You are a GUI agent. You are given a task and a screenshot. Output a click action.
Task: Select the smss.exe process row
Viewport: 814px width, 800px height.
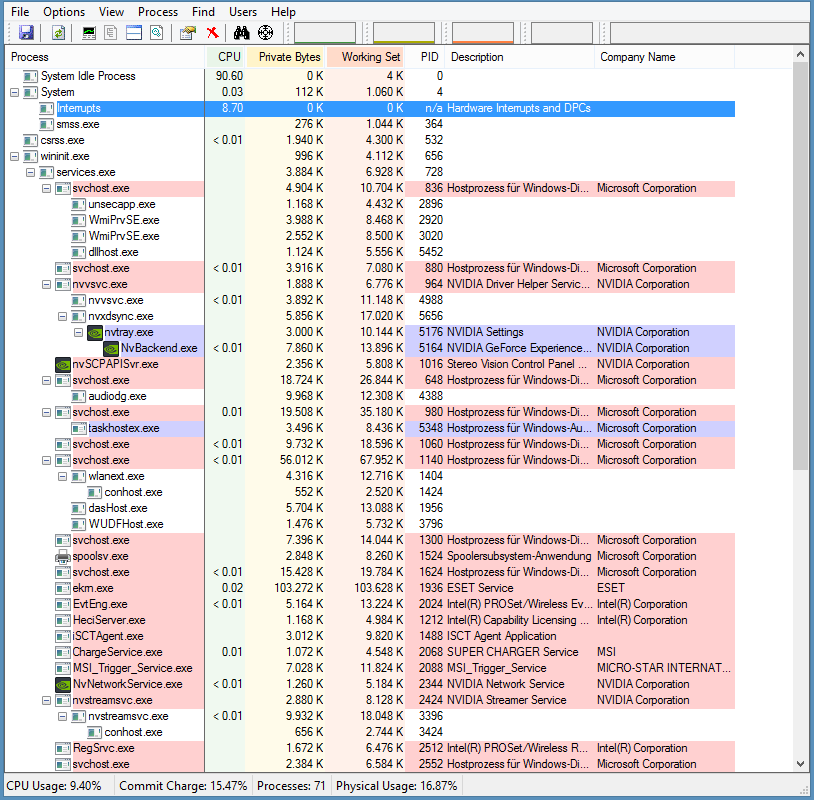(370, 125)
